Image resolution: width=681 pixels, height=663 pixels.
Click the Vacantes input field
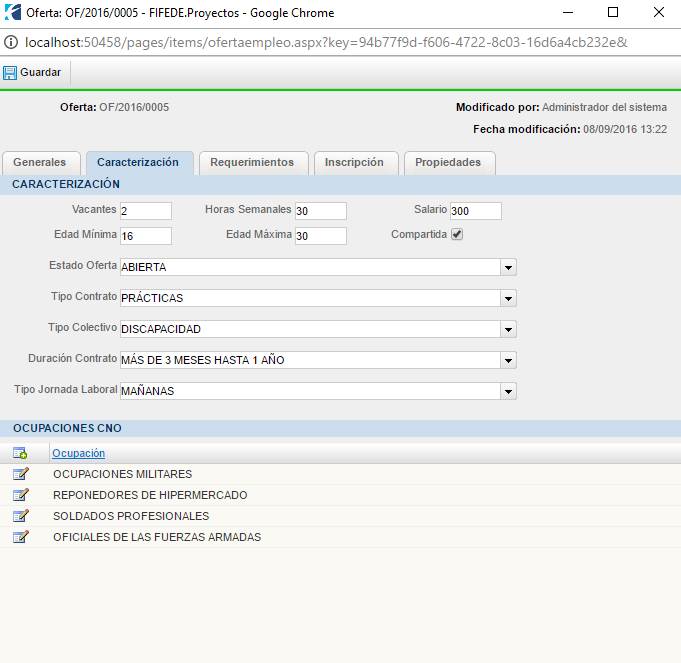coord(146,211)
